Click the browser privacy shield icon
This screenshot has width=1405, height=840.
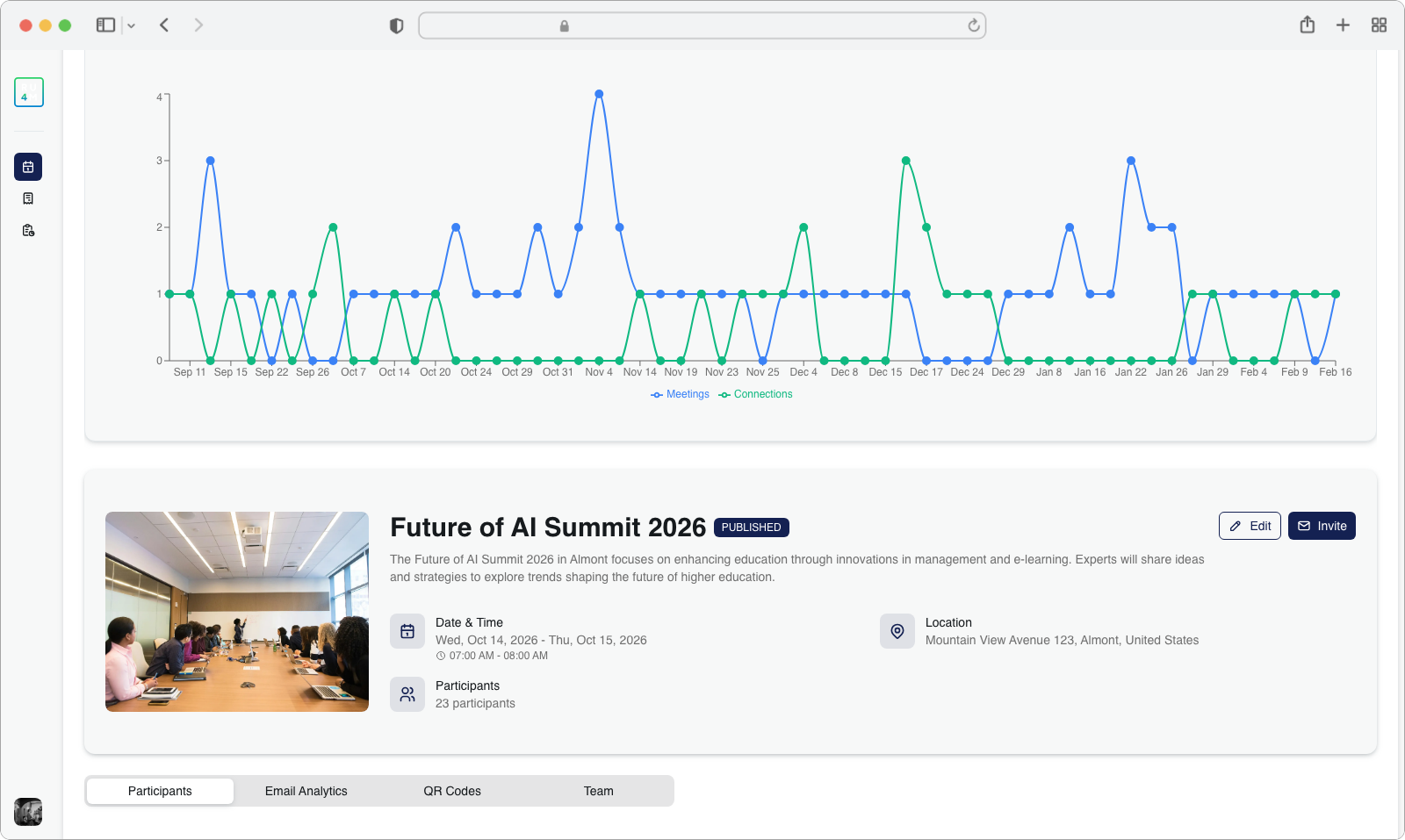pyautogui.click(x=396, y=25)
